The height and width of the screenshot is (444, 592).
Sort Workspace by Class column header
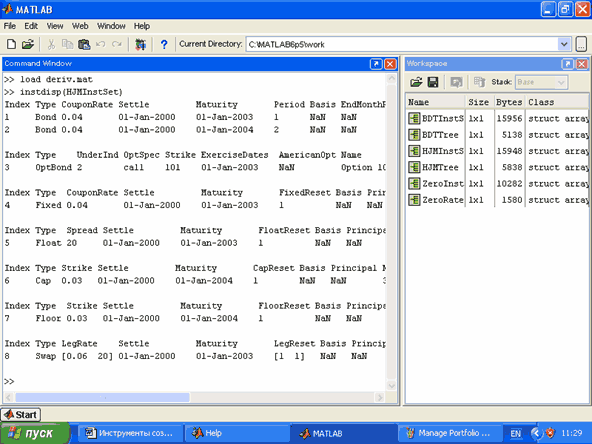[x=557, y=102]
